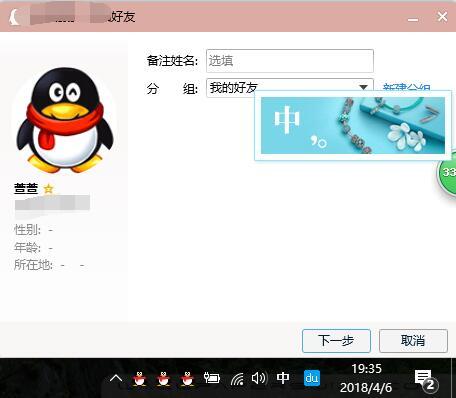Toggle the 中 input language indicator in taskbar
Image resolution: width=456 pixels, height=398 pixels.
[283, 378]
